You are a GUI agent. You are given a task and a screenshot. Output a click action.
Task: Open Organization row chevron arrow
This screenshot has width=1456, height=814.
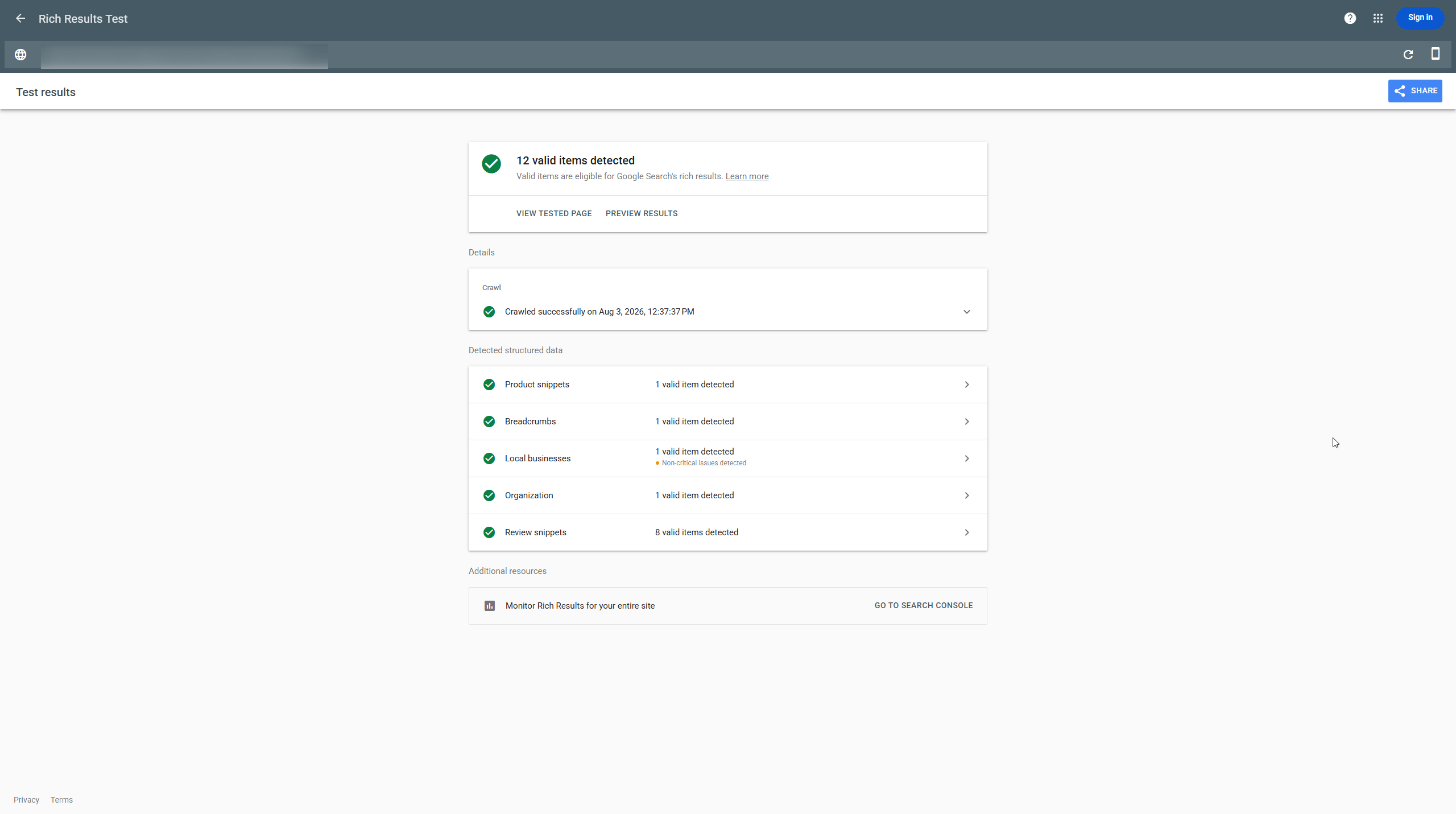tap(967, 495)
